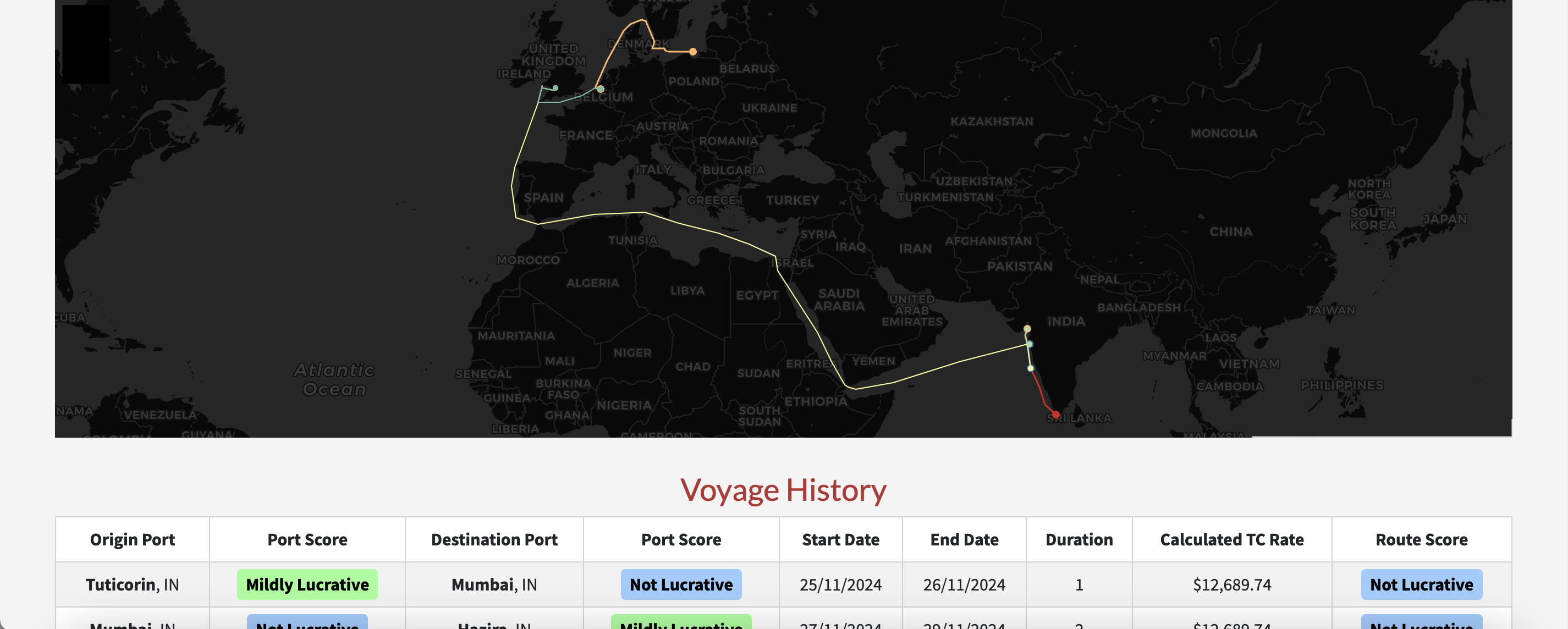Click the yellow marker on India's west coast
Screen dimensions: 1568x629
click(1030, 368)
